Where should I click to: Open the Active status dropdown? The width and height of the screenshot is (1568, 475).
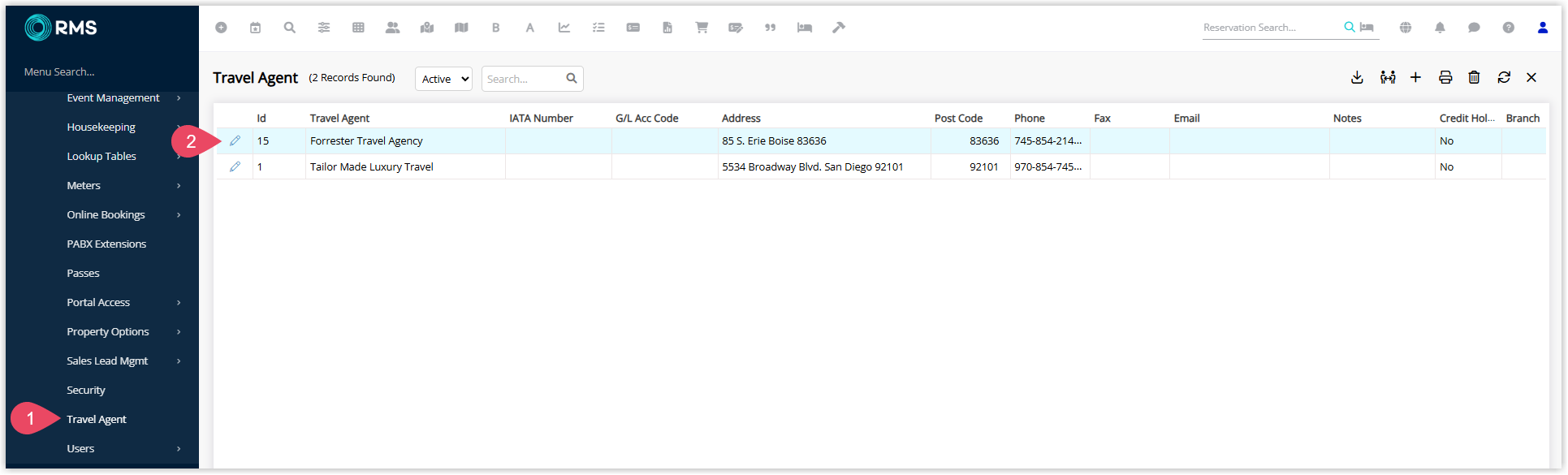tap(443, 79)
